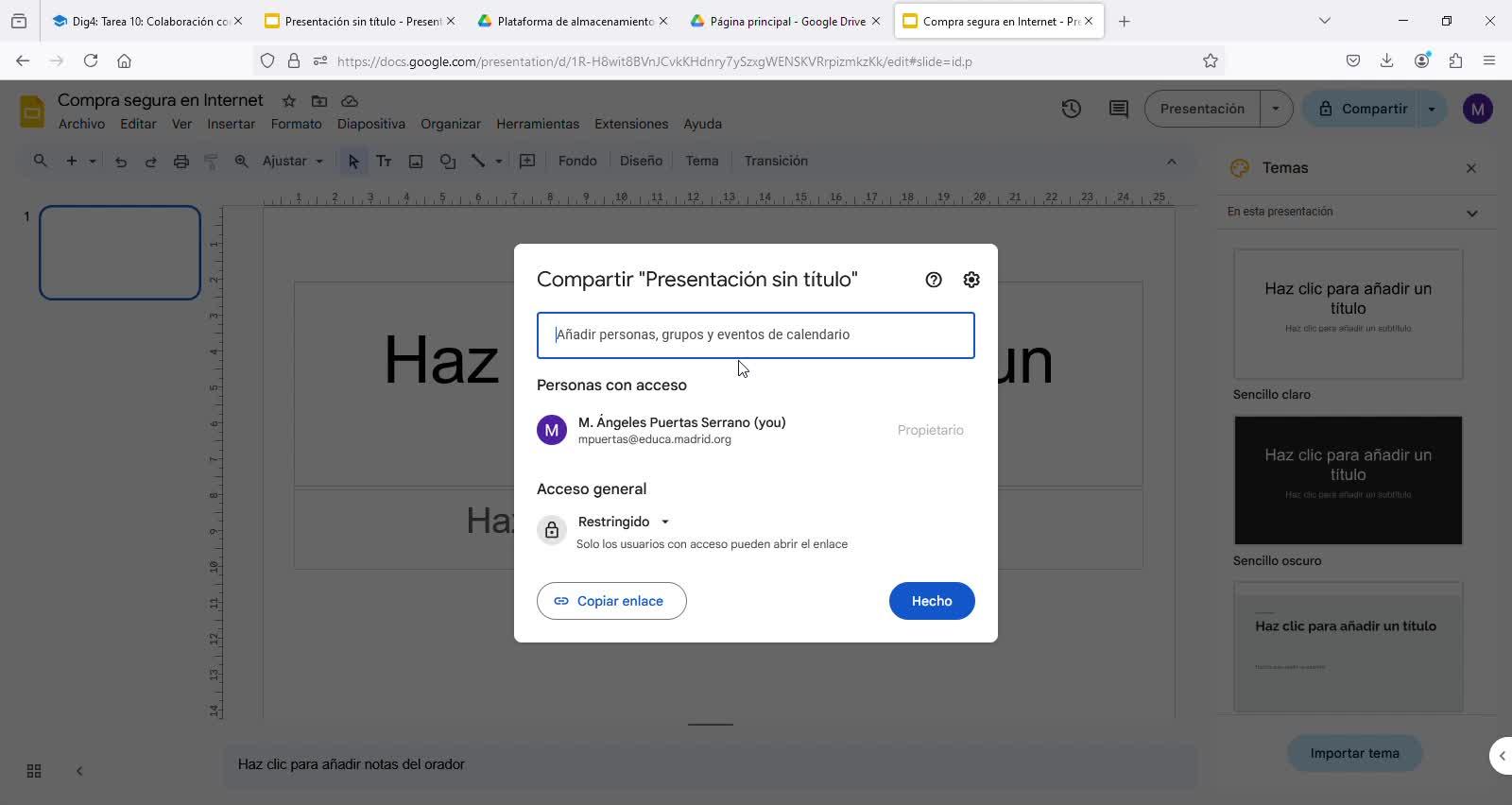
Task: Open share dialog help icon
Action: tap(934, 280)
